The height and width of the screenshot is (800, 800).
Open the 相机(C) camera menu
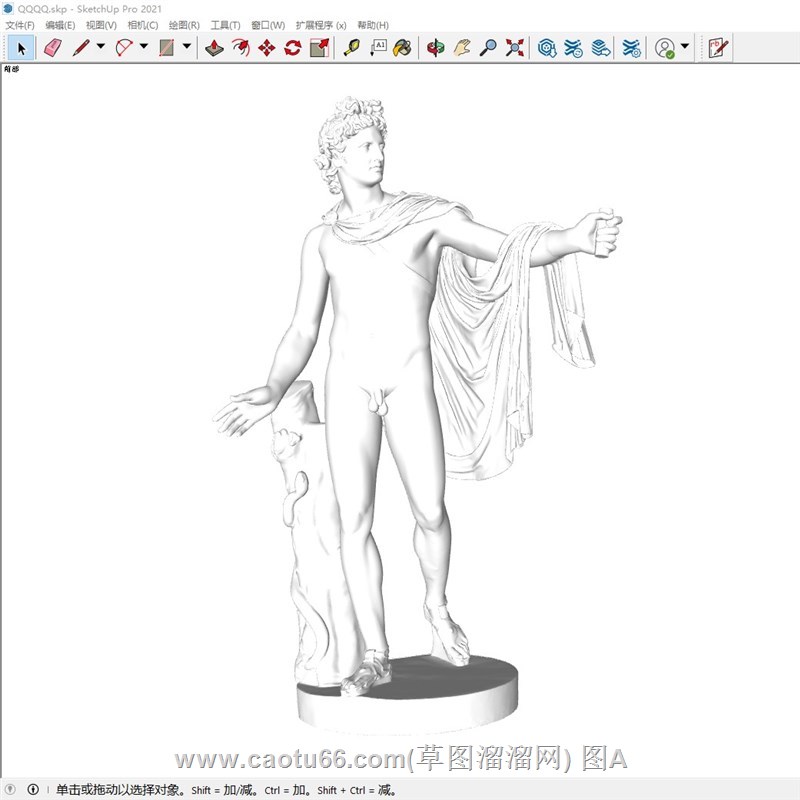(x=143, y=25)
